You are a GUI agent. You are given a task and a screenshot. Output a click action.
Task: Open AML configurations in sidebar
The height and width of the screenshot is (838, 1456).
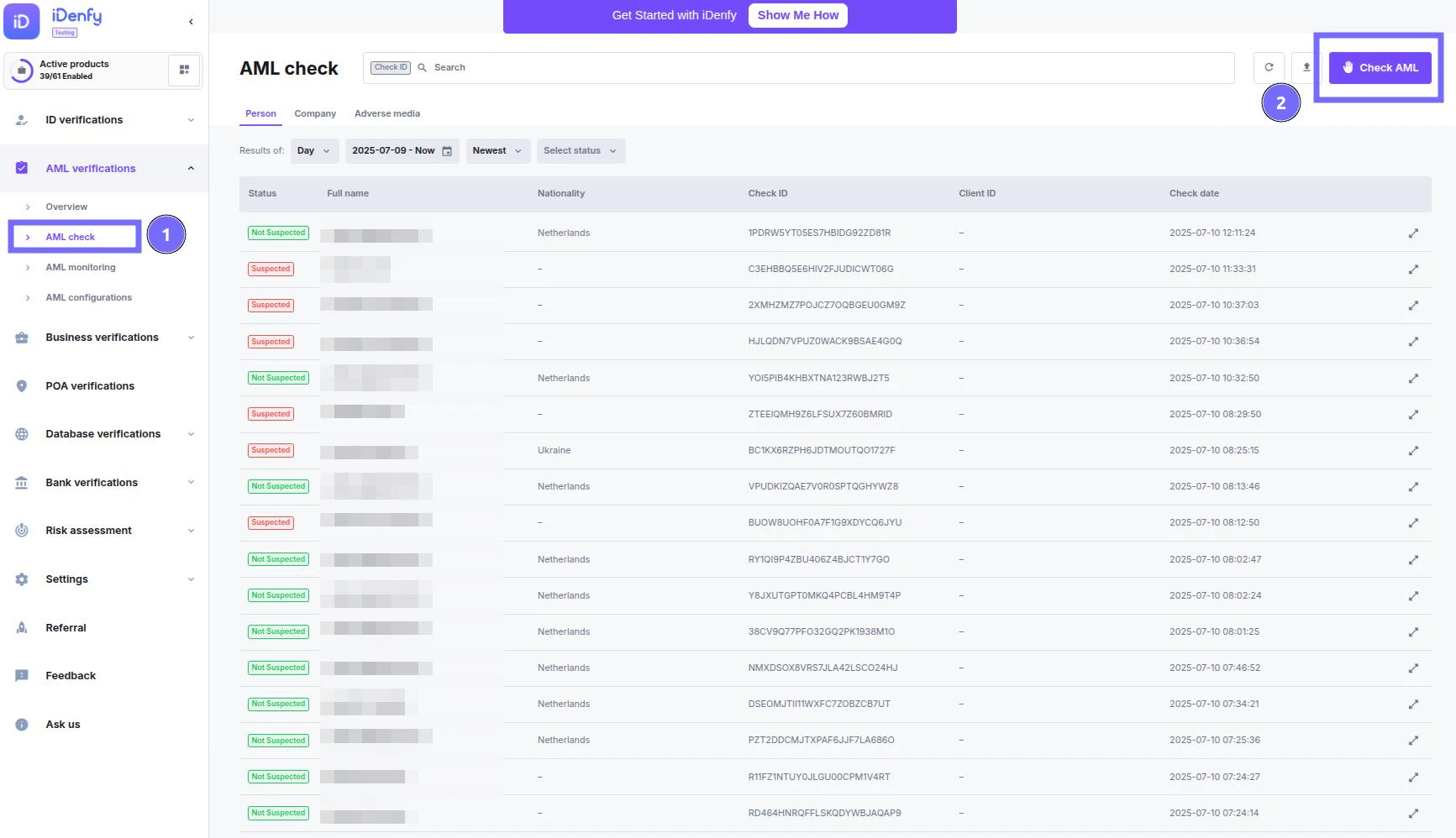pyautogui.click(x=89, y=297)
